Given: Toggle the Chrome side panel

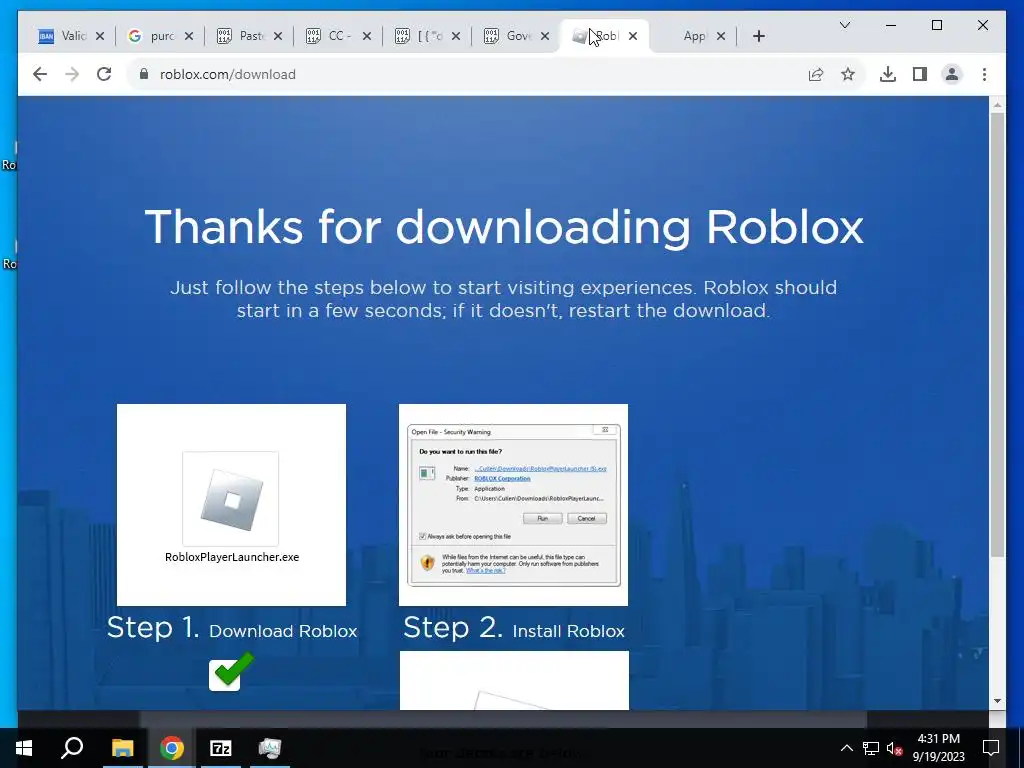Looking at the screenshot, I should pyautogui.click(x=920, y=74).
